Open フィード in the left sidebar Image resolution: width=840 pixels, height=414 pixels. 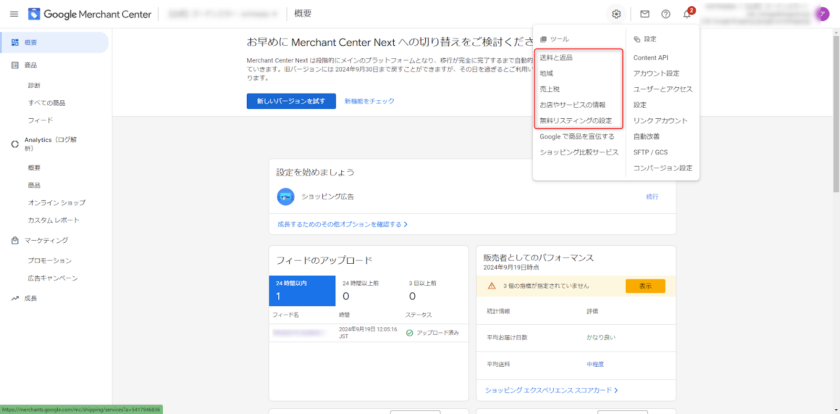point(40,120)
